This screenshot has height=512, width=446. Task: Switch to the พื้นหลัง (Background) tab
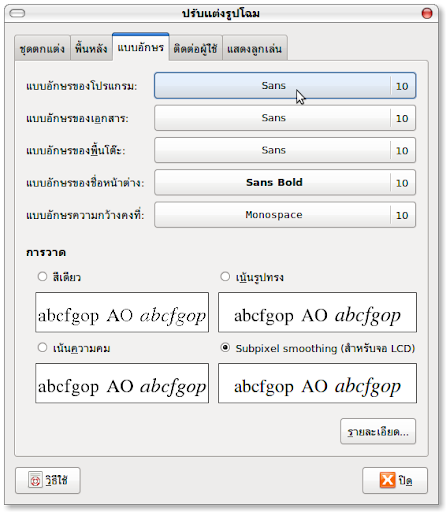[x=91, y=49]
